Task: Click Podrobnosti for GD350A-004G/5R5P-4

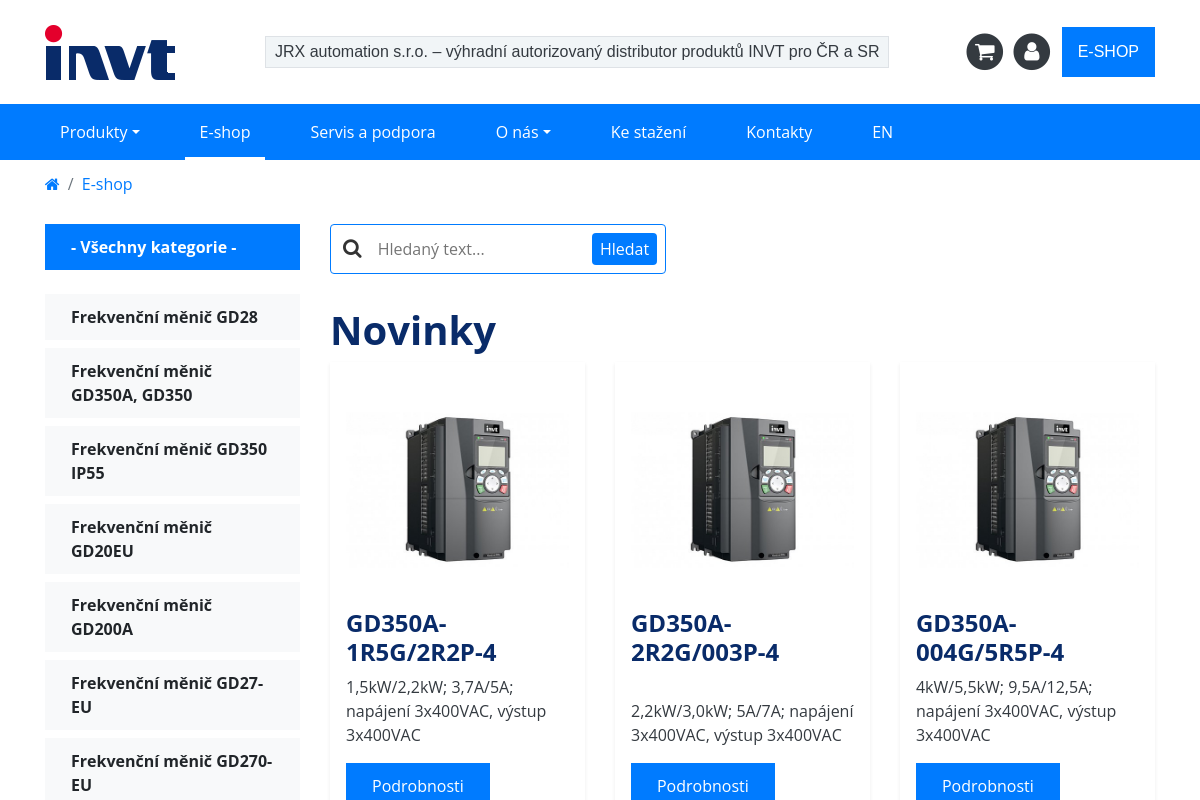Action: point(987,785)
